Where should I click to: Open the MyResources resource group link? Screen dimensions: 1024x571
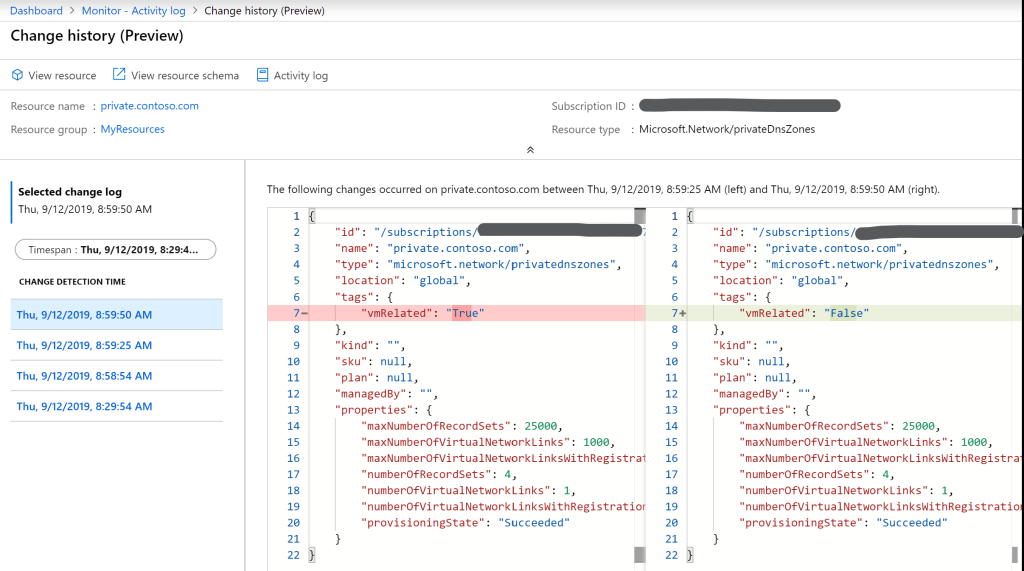pos(132,130)
